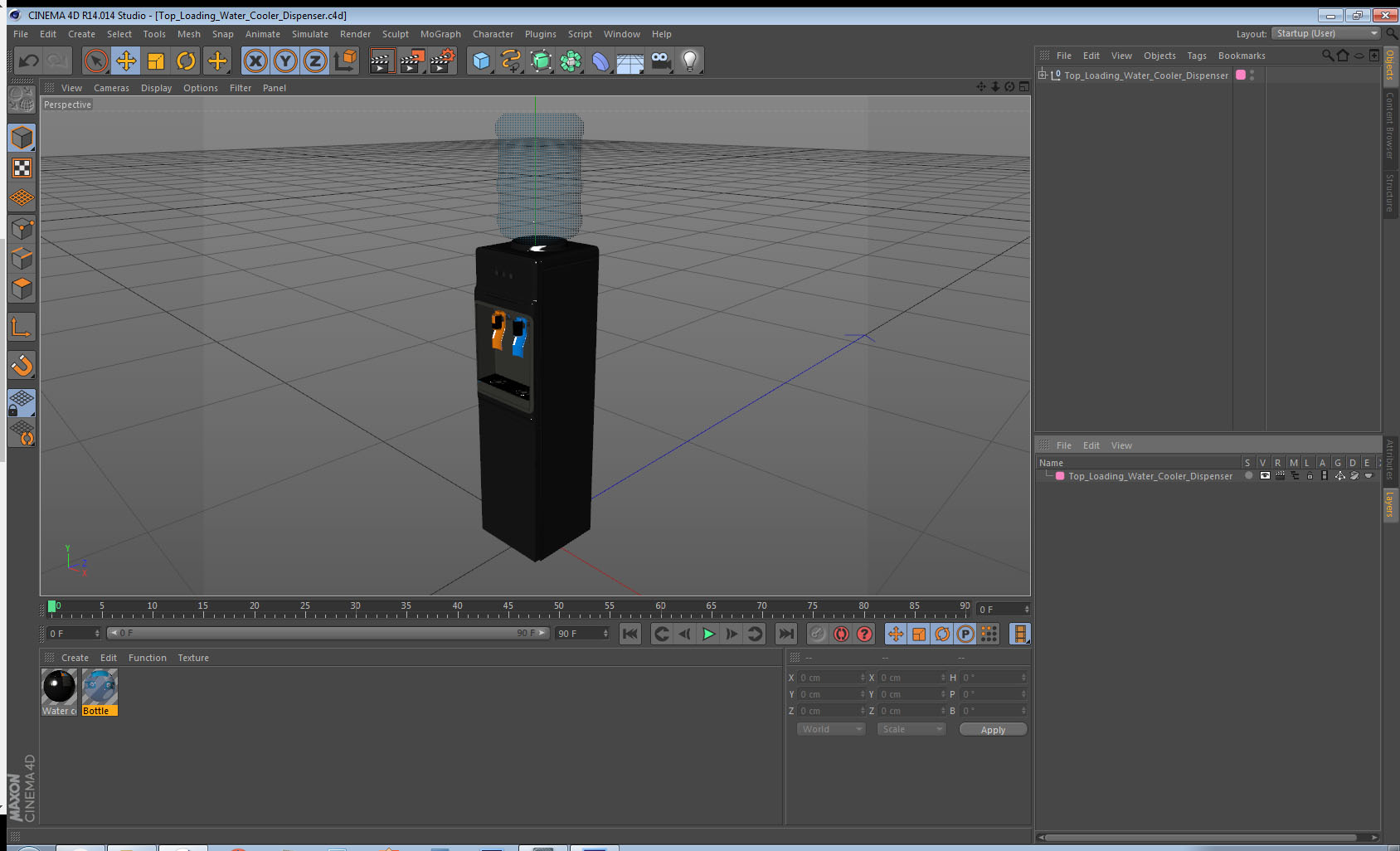
Task: Toggle the Enable Axis tool
Action: [x=22, y=328]
